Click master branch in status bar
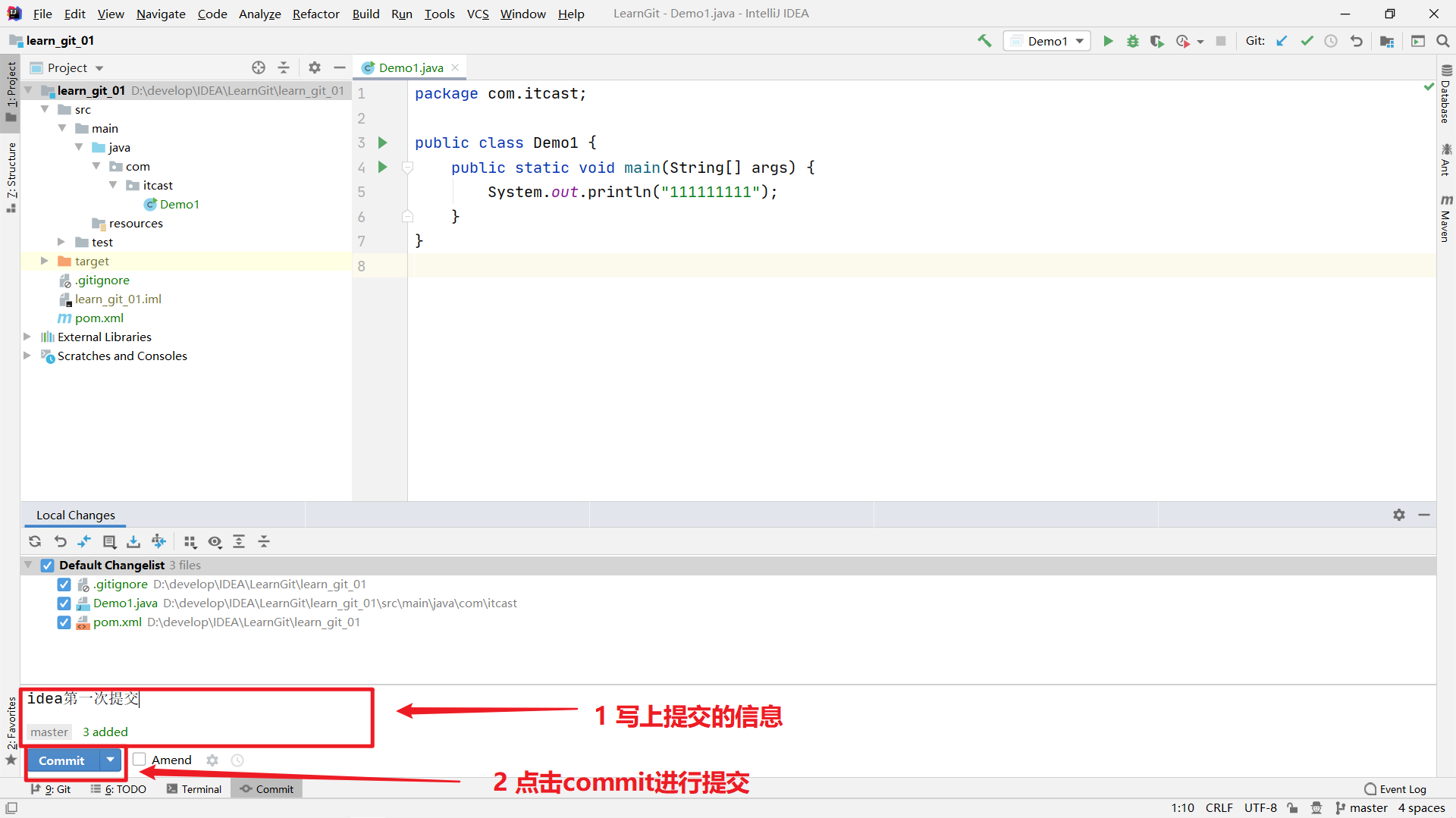The image size is (1456, 818). [1362, 808]
